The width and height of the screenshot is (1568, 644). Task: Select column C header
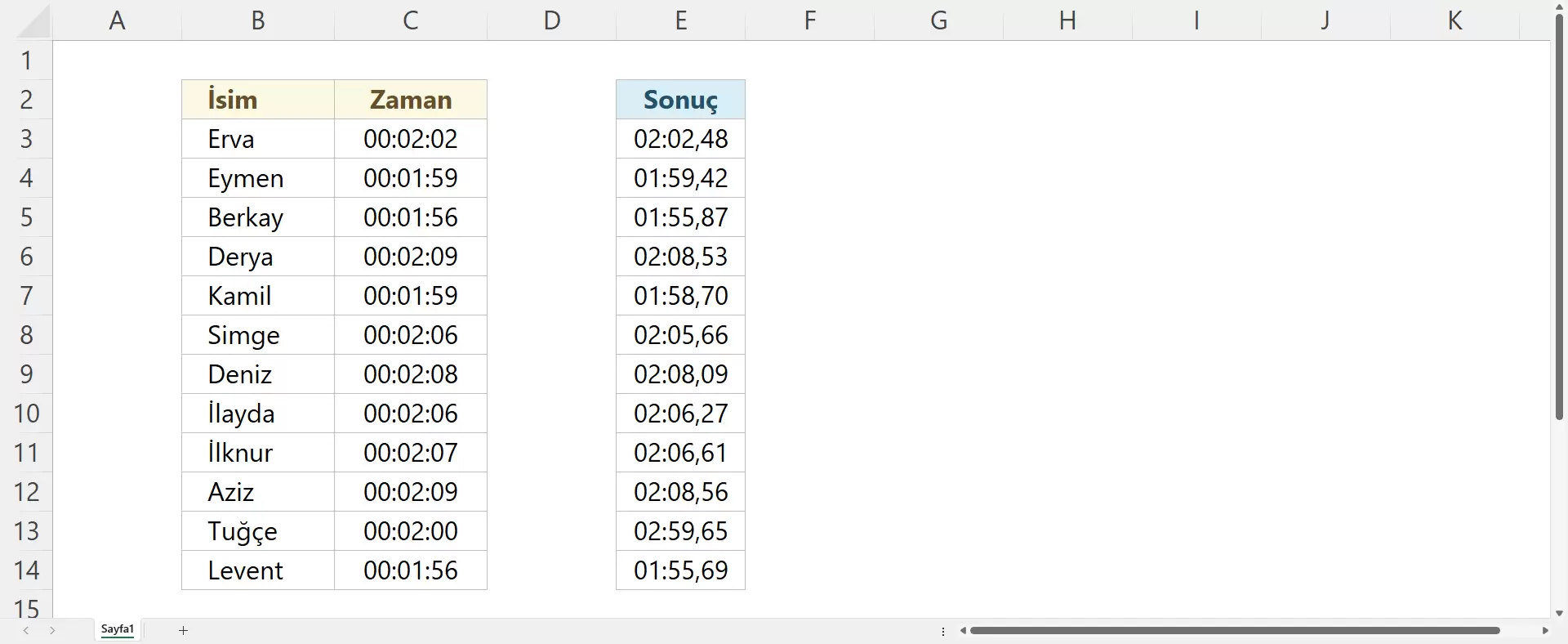pos(410,20)
